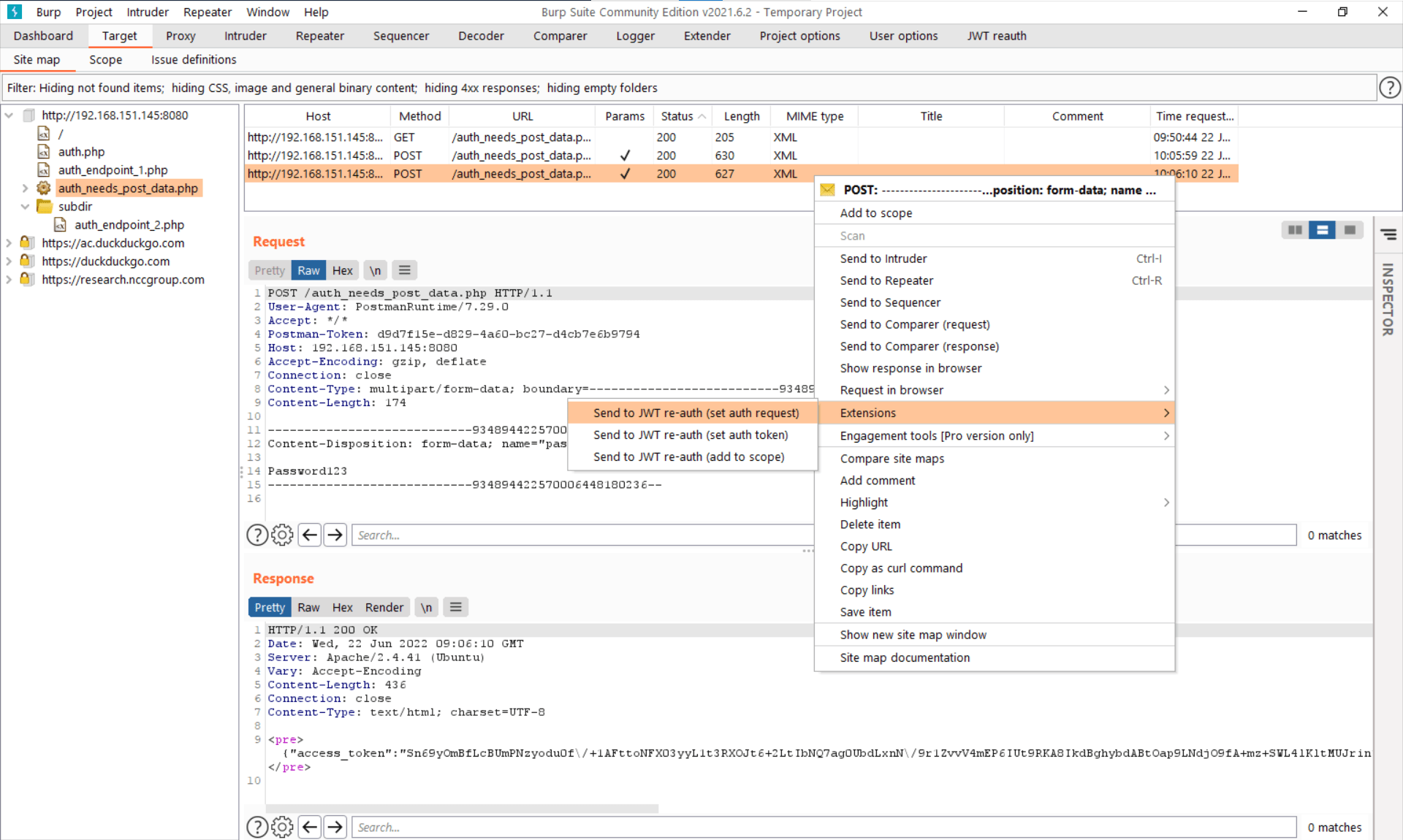Open the Inspector panel menu icon
The height and width of the screenshot is (840, 1403).
1388,234
